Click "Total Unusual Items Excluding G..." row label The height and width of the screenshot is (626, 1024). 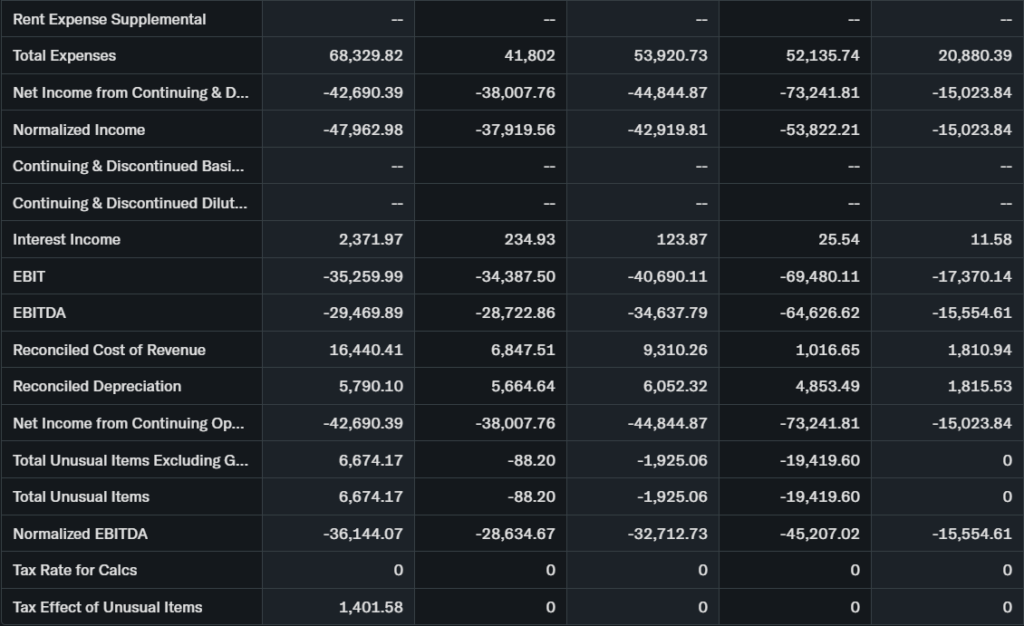point(131,461)
